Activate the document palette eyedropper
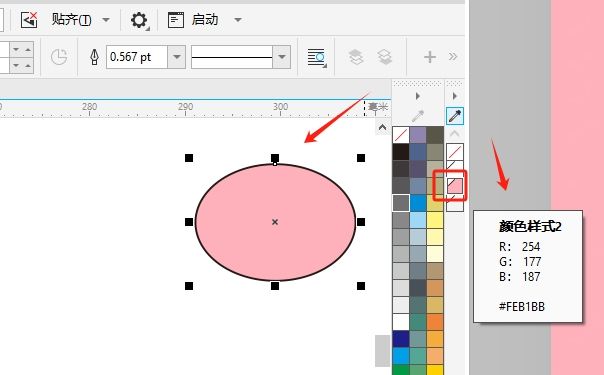Screen dimensions: 604x375 [x=455, y=116]
